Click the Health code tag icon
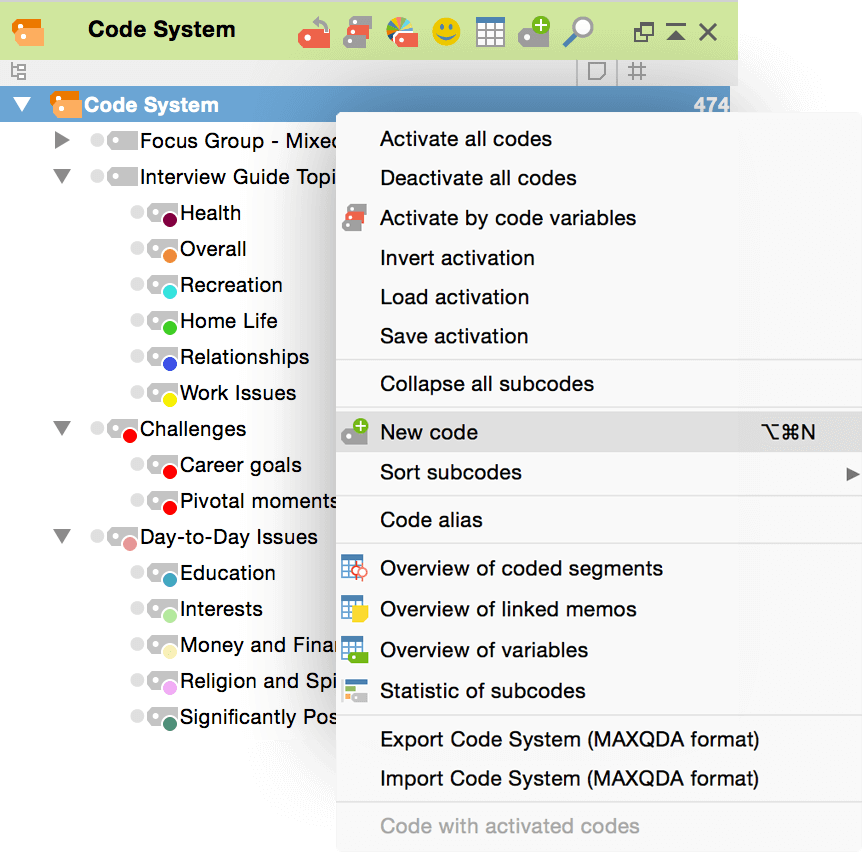This screenshot has height=852, width=862. pos(163,214)
